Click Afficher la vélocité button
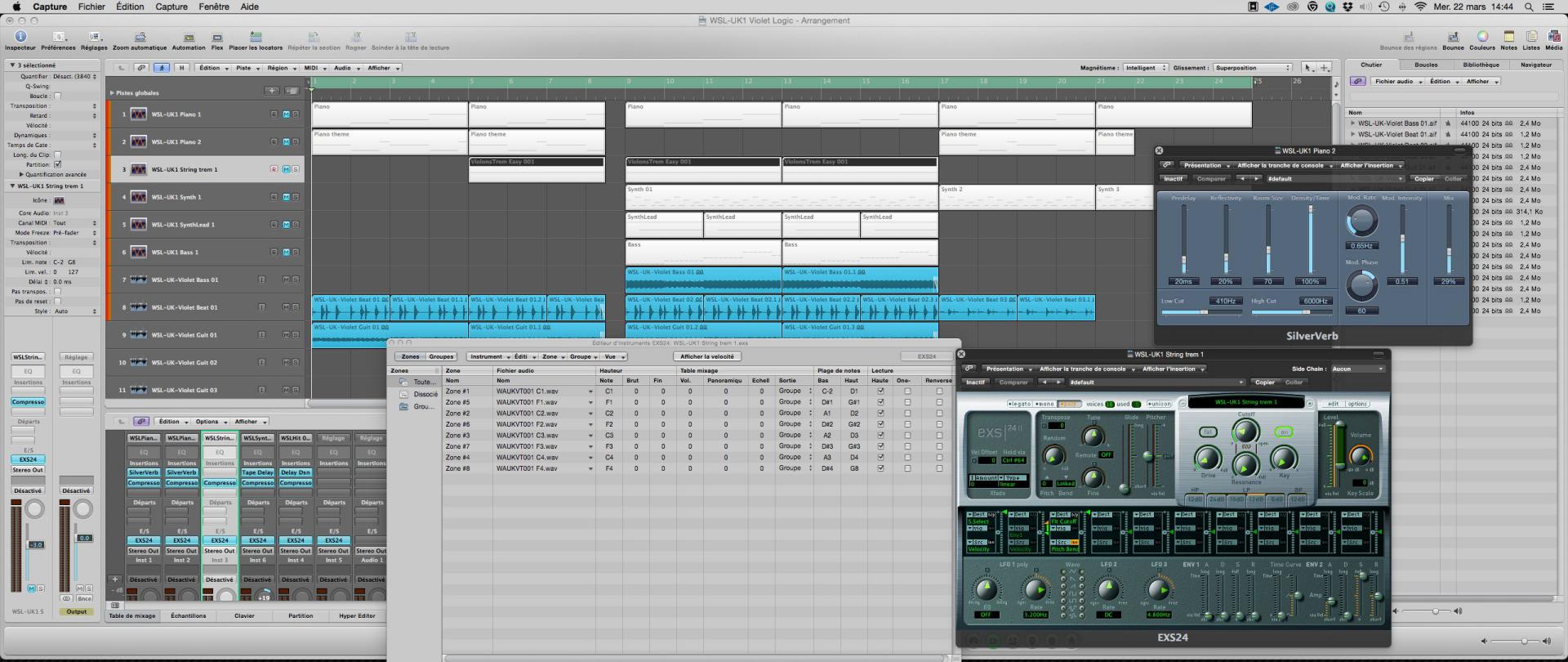1568x662 pixels. pyautogui.click(x=707, y=356)
